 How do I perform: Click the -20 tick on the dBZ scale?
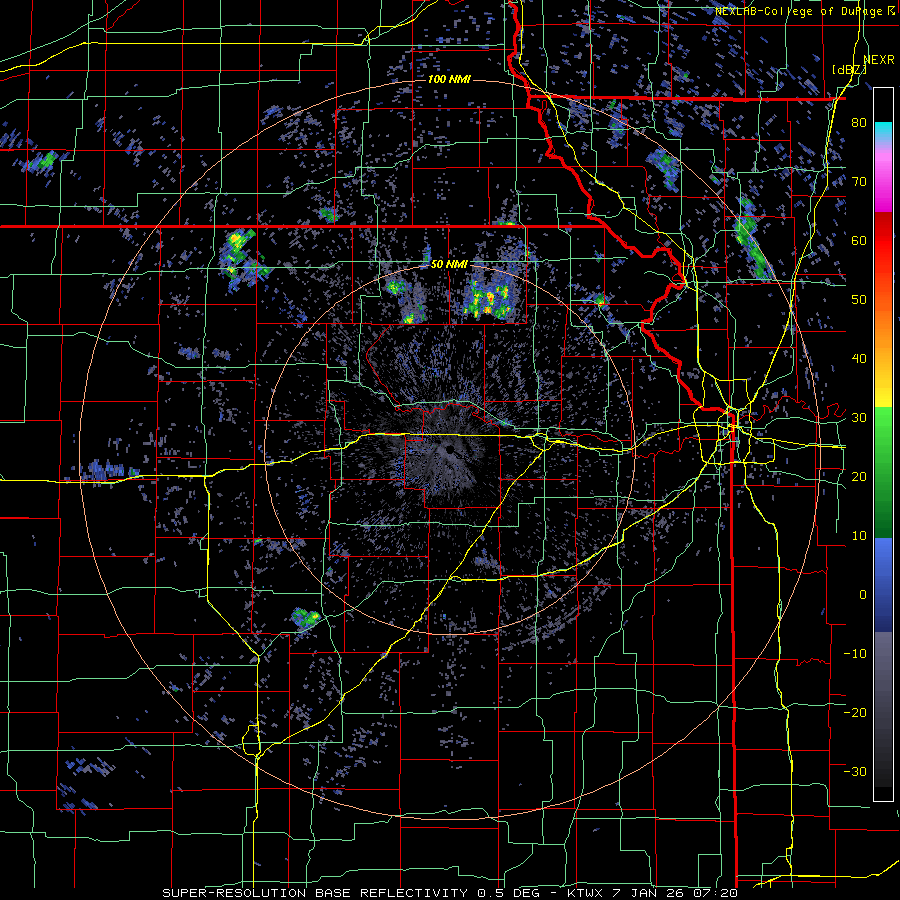855,712
